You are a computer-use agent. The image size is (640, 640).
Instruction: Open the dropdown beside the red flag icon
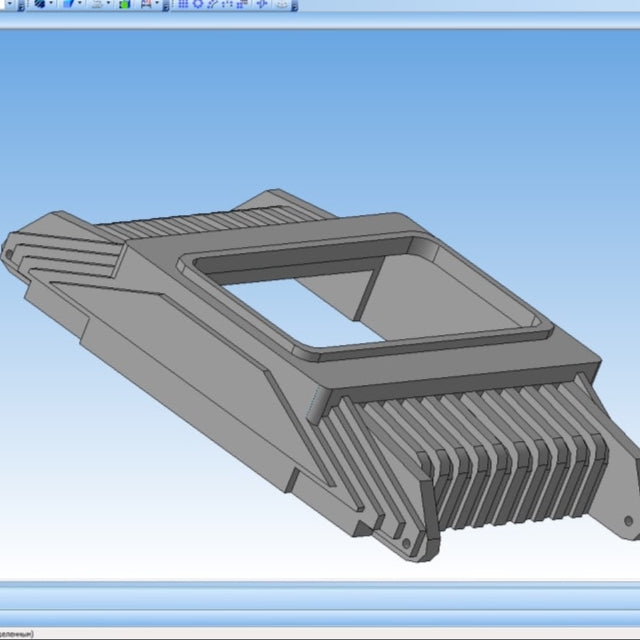(157, 4)
